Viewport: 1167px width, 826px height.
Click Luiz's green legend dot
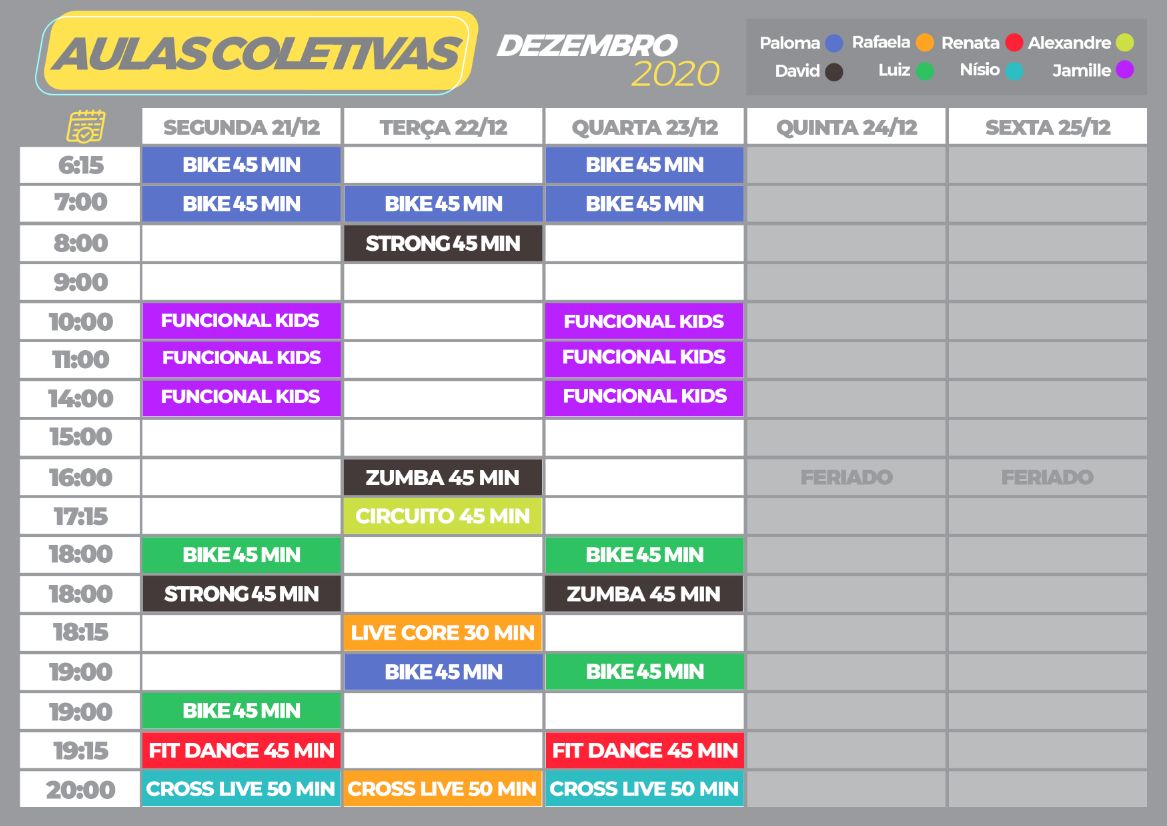click(925, 71)
